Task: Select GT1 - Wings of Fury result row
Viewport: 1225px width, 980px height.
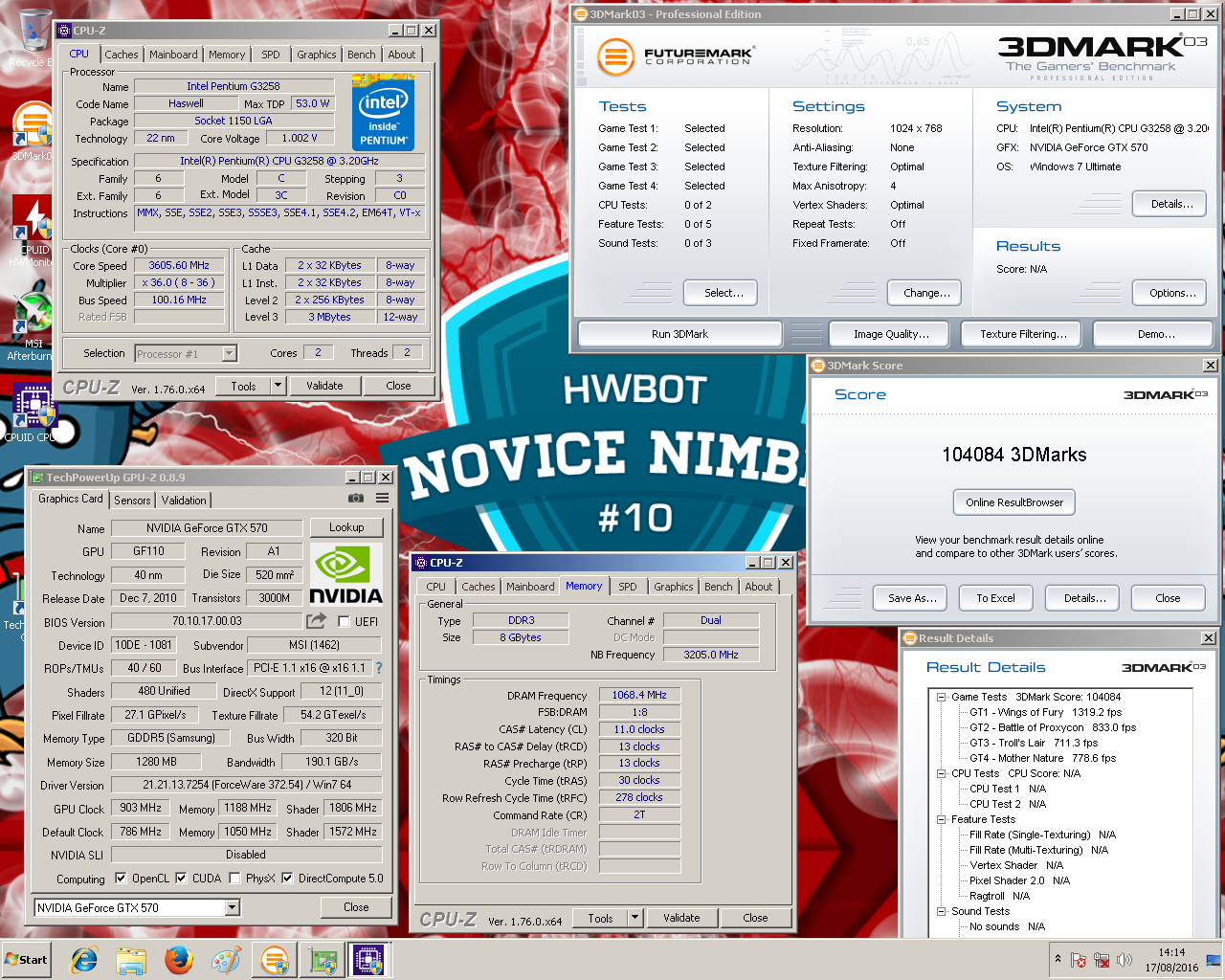Action: (x=1045, y=713)
